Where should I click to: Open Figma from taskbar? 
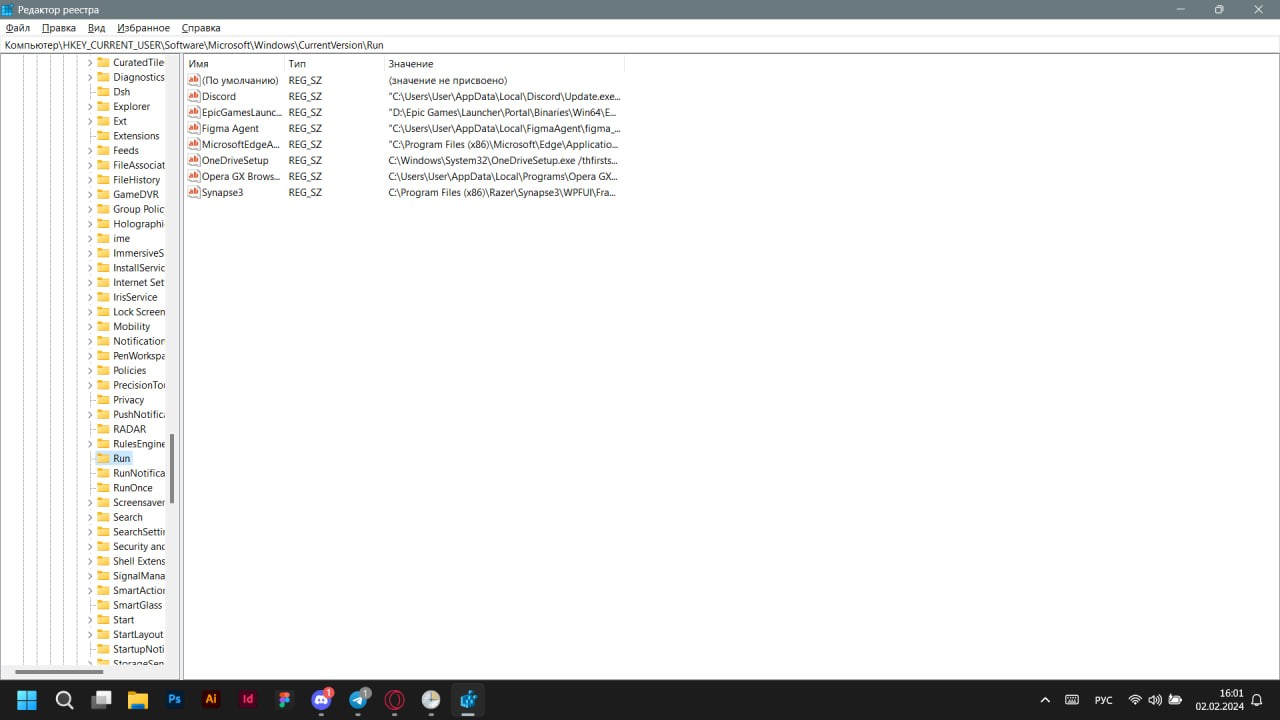click(285, 700)
